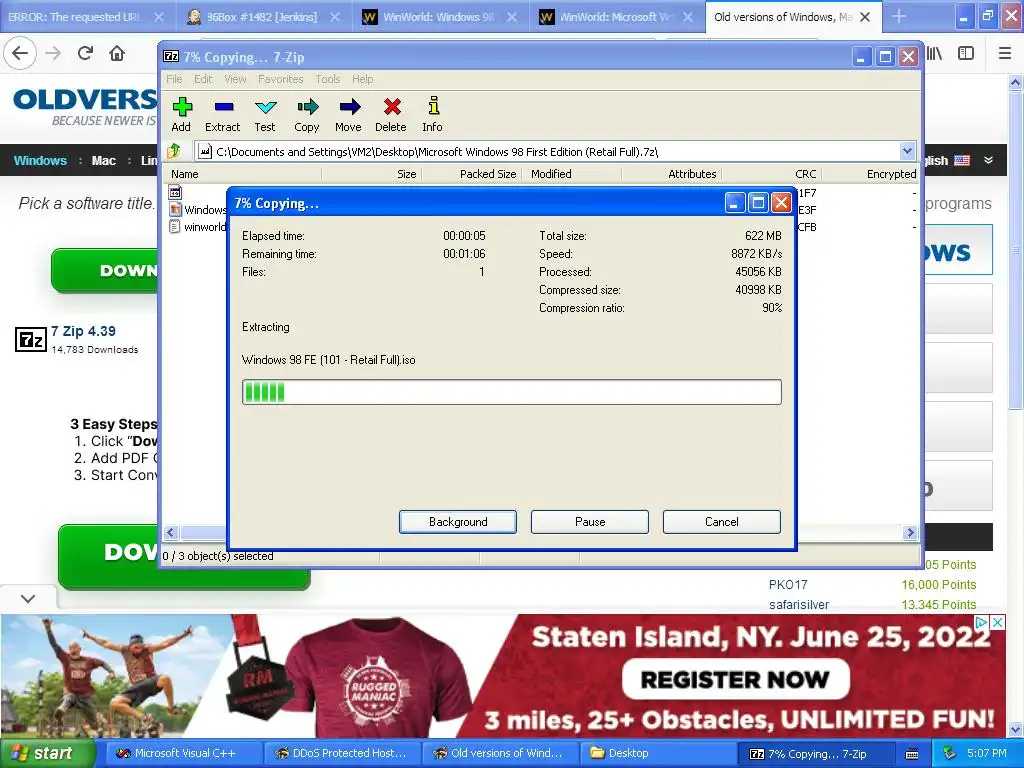Viewport: 1024px width, 768px height.
Task: Select the winworld file row
Action: click(x=198, y=227)
